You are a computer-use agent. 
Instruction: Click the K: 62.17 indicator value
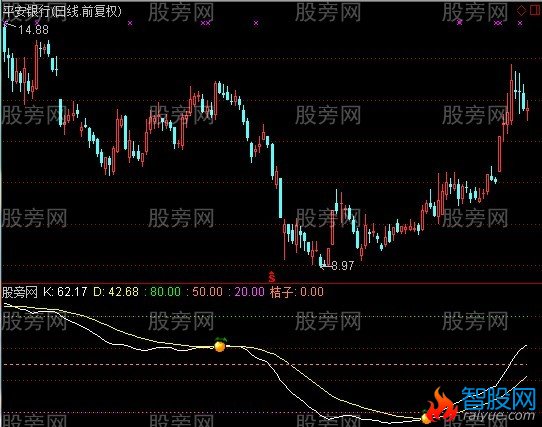(65, 292)
